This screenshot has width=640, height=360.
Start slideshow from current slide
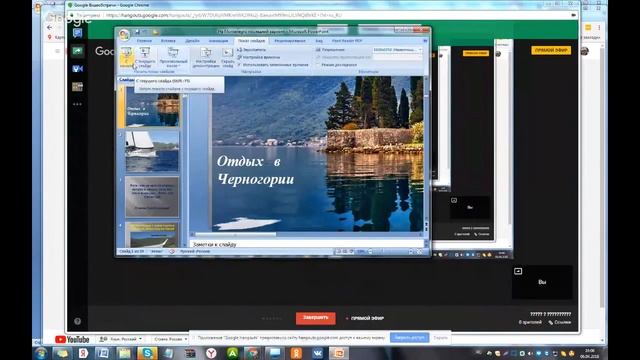point(145,57)
